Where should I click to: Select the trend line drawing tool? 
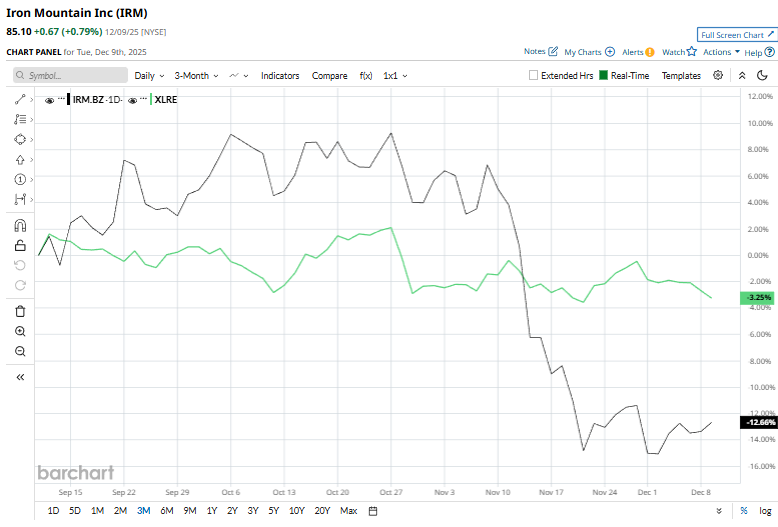[20, 100]
